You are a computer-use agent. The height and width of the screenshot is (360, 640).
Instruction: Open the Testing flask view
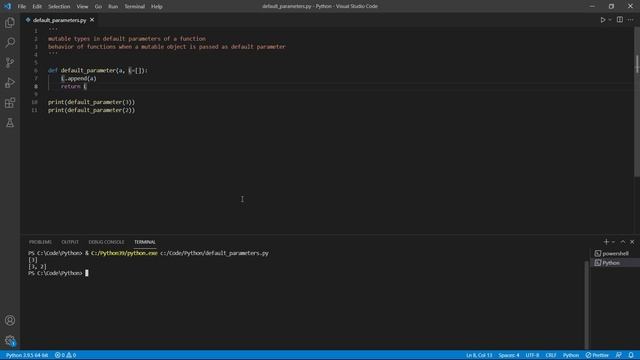coord(10,122)
